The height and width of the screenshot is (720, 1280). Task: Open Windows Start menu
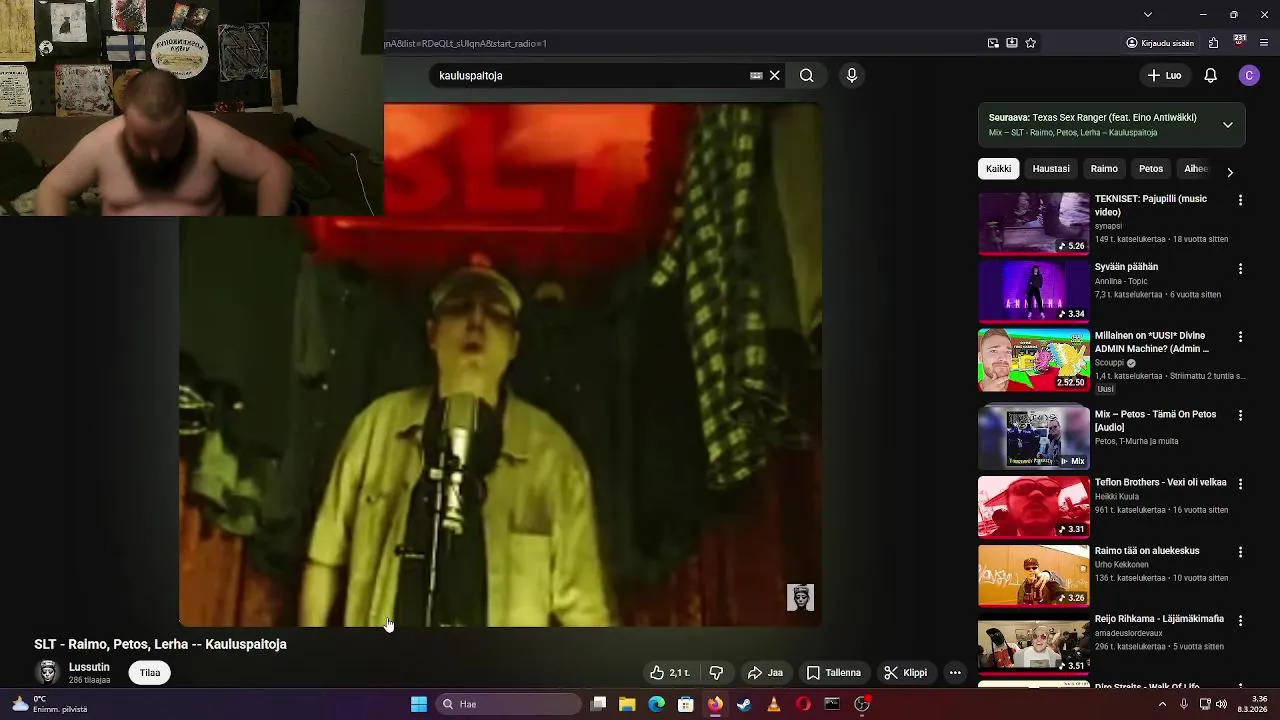click(419, 704)
